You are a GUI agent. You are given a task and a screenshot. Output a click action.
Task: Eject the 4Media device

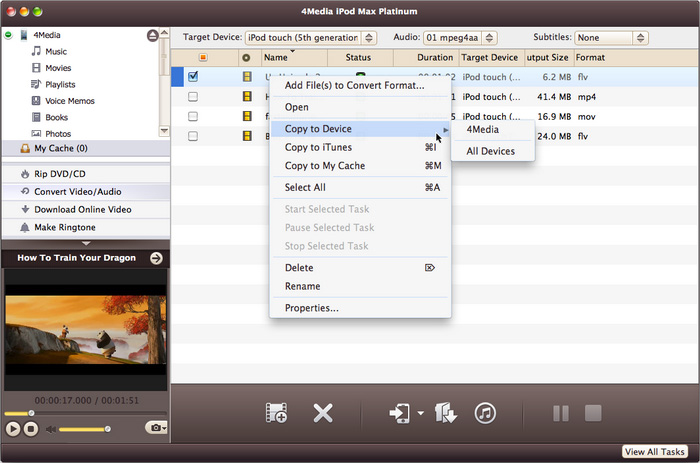tap(152, 35)
